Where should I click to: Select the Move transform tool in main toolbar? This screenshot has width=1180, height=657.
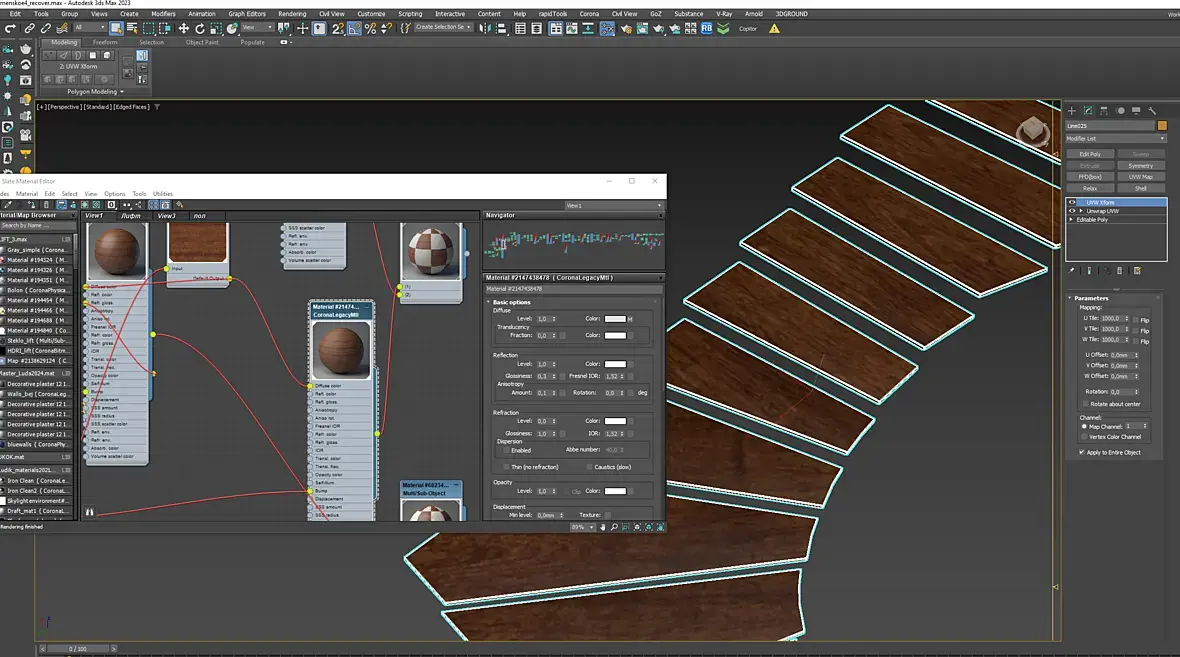pos(183,29)
